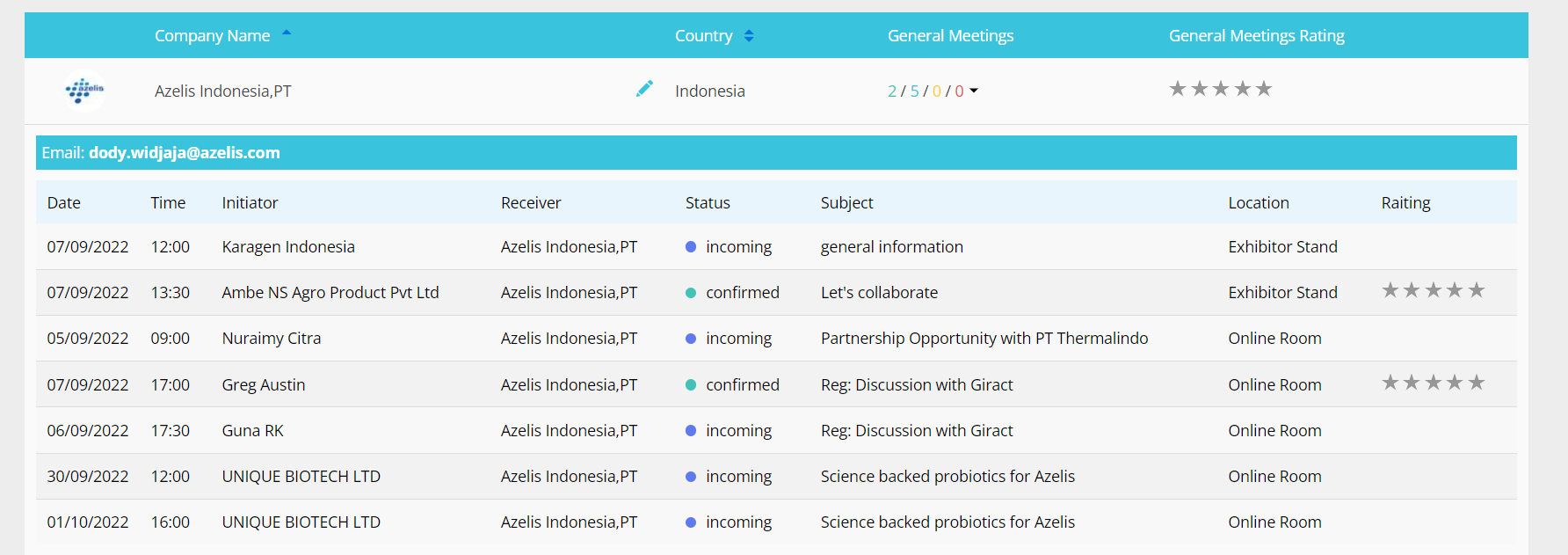Click Partnership Opportunity with PT Thermalindo subject

pyautogui.click(x=984, y=339)
